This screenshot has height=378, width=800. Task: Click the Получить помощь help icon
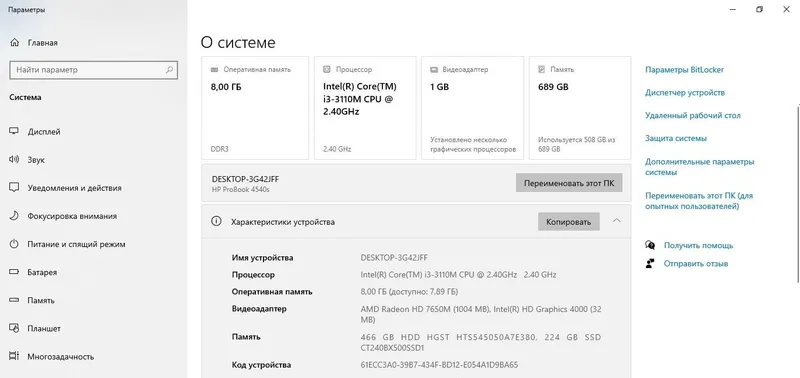click(650, 245)
